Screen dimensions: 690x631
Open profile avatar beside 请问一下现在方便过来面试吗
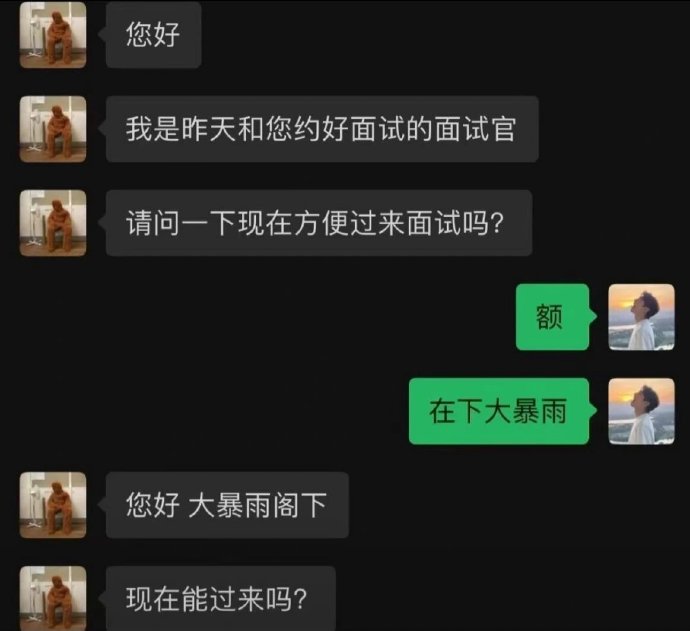point(53,223)
